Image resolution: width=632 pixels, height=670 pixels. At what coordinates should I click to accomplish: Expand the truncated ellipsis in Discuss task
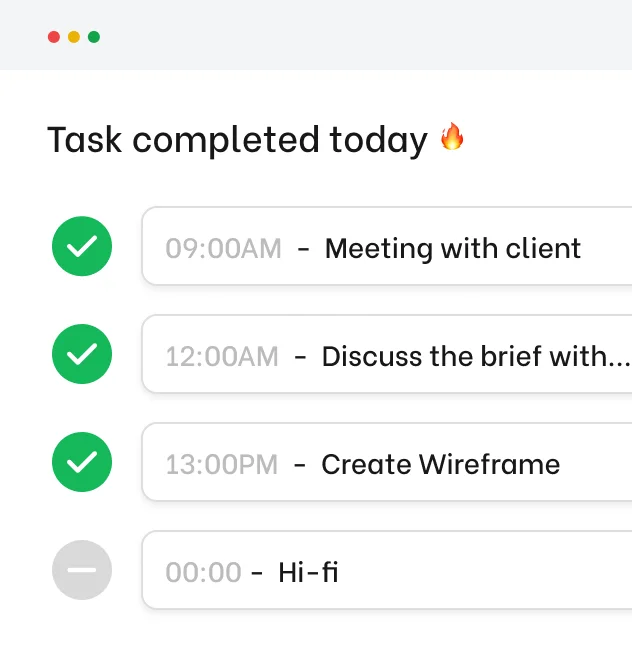click(x=620, y=358)
